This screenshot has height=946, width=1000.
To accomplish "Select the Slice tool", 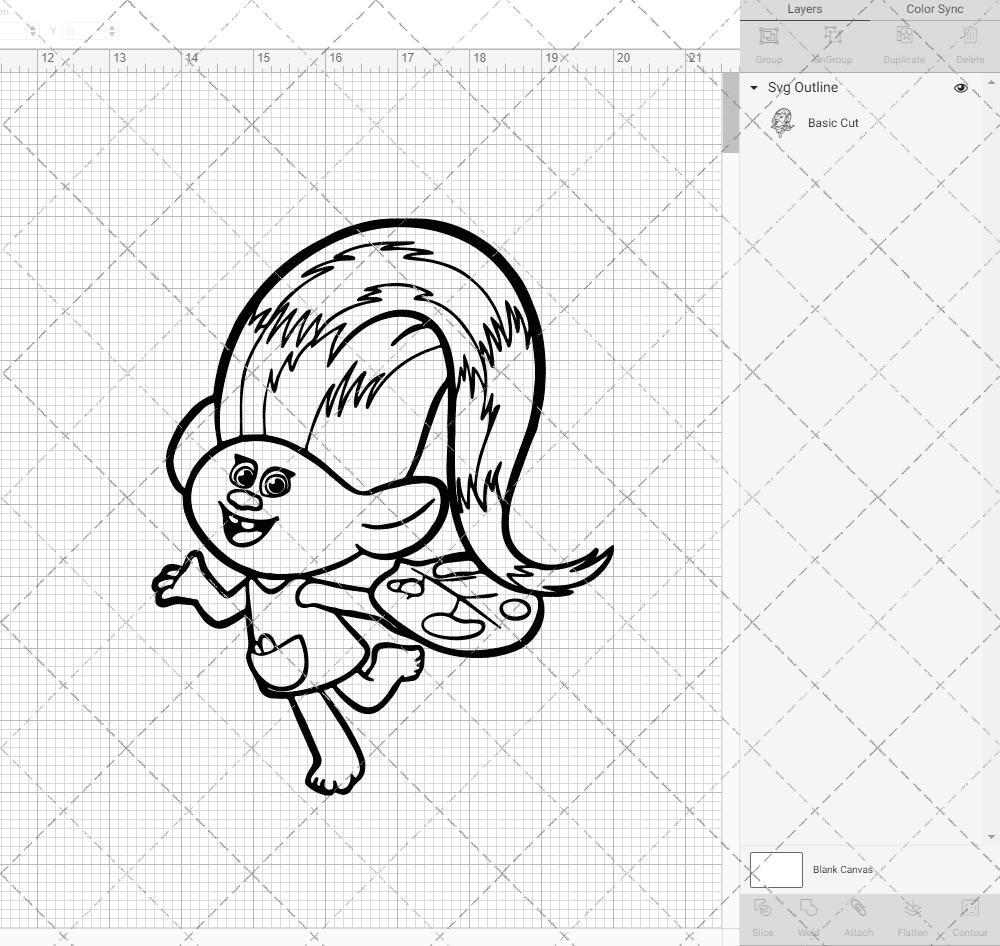I will 762,915.
